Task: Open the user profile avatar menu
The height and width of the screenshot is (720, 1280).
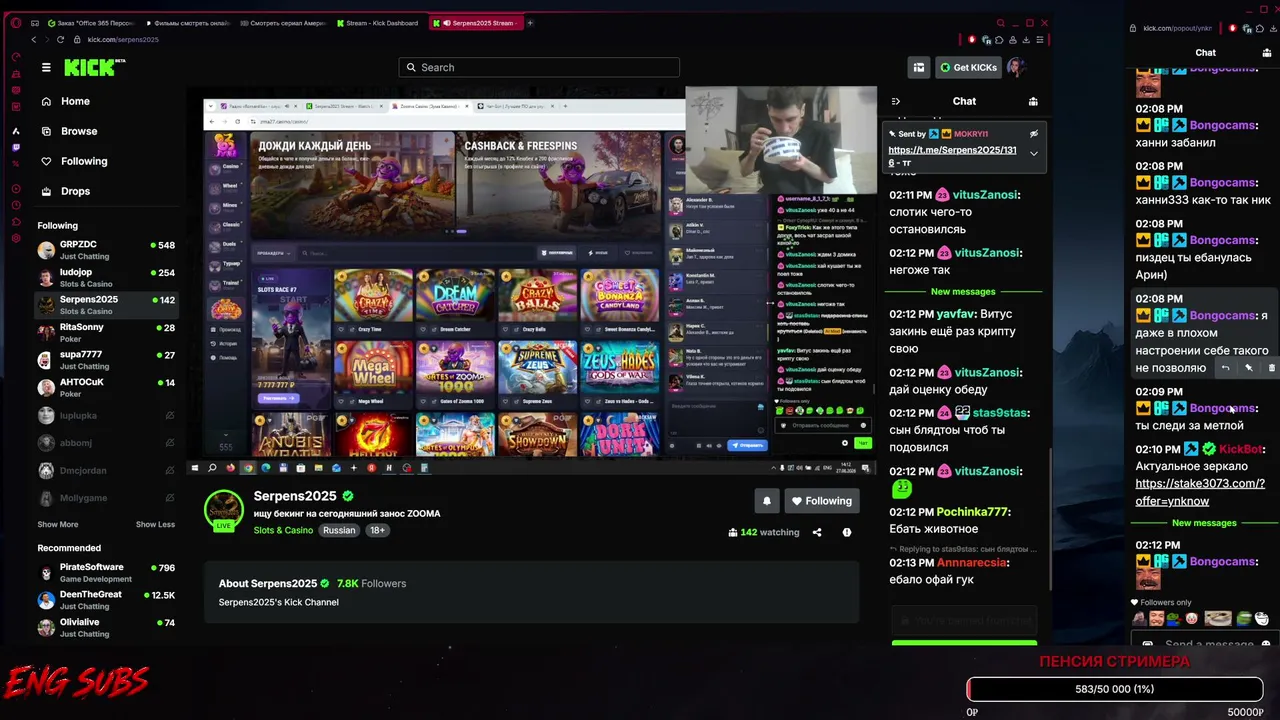Action: pos(1016,67)
